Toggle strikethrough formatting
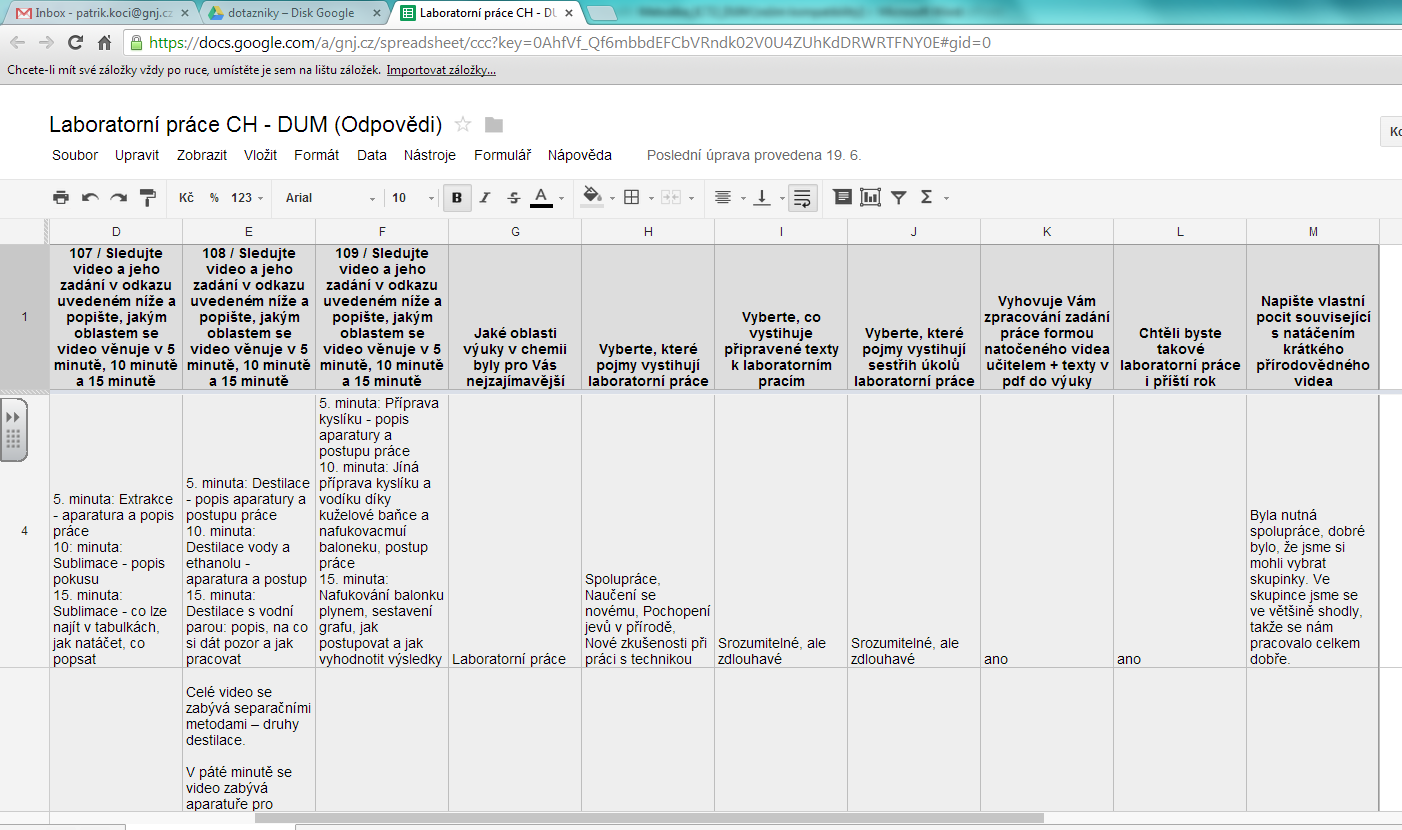 [513, 198]
